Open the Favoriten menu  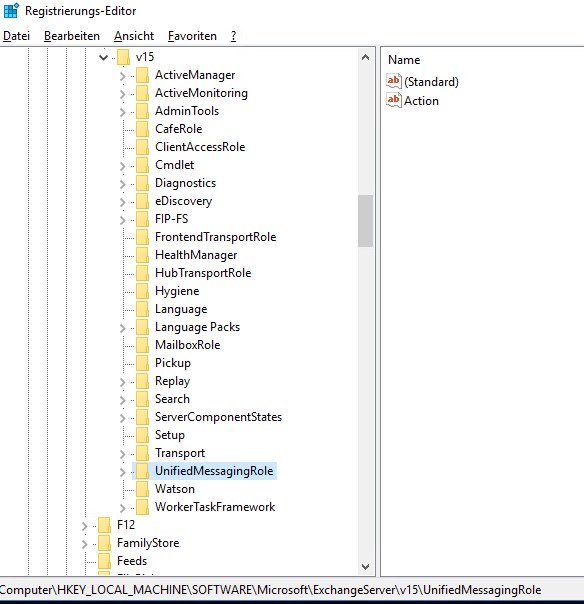click(192, 36)
